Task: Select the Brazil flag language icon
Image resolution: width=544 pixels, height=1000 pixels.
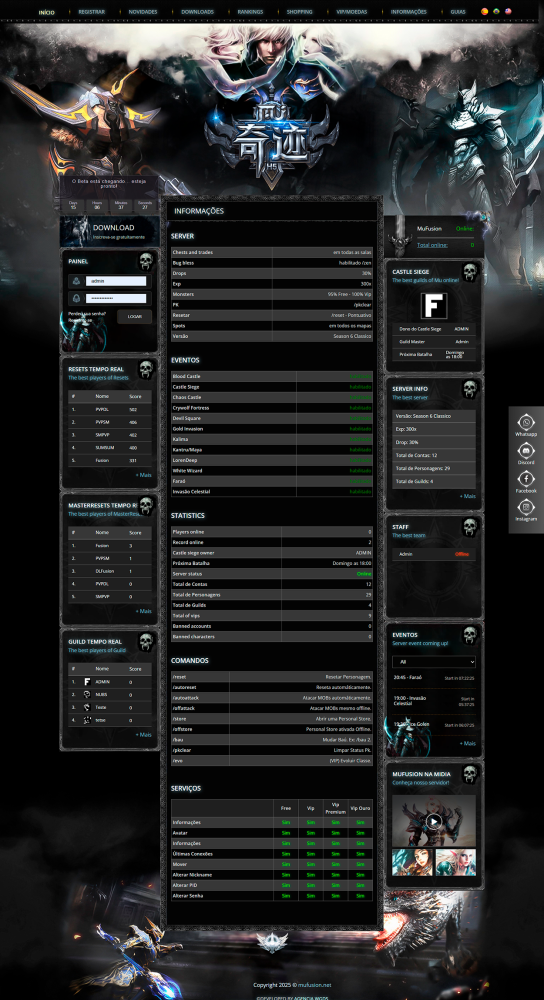Action: [x=496, y=11]
